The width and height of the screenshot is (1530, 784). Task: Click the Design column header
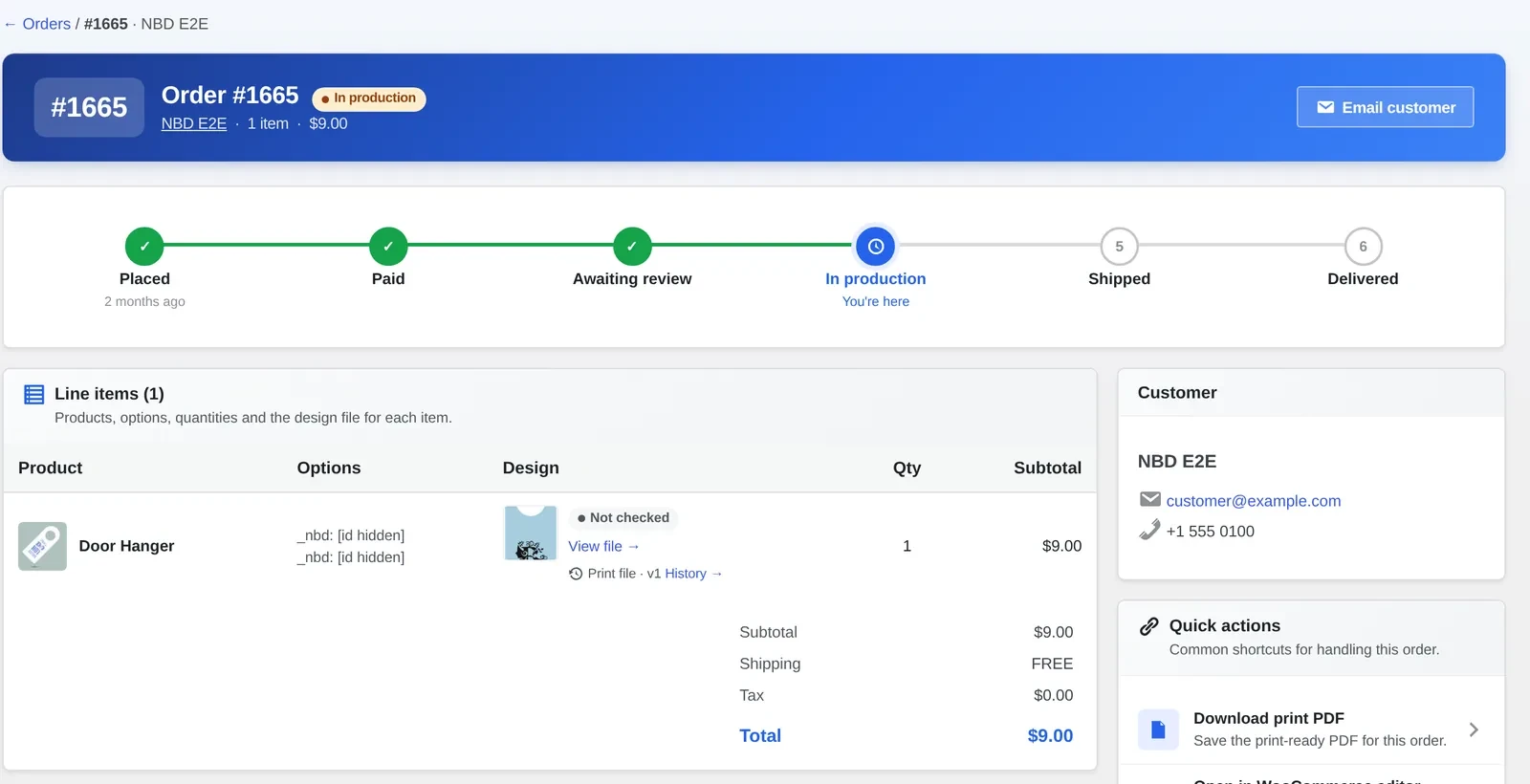pos(531,468)
